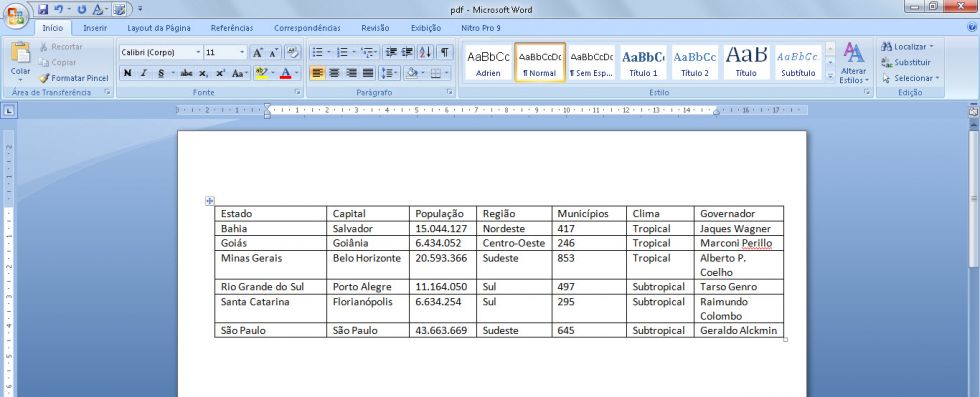Open Word help question mark icon

pos(972,28)
